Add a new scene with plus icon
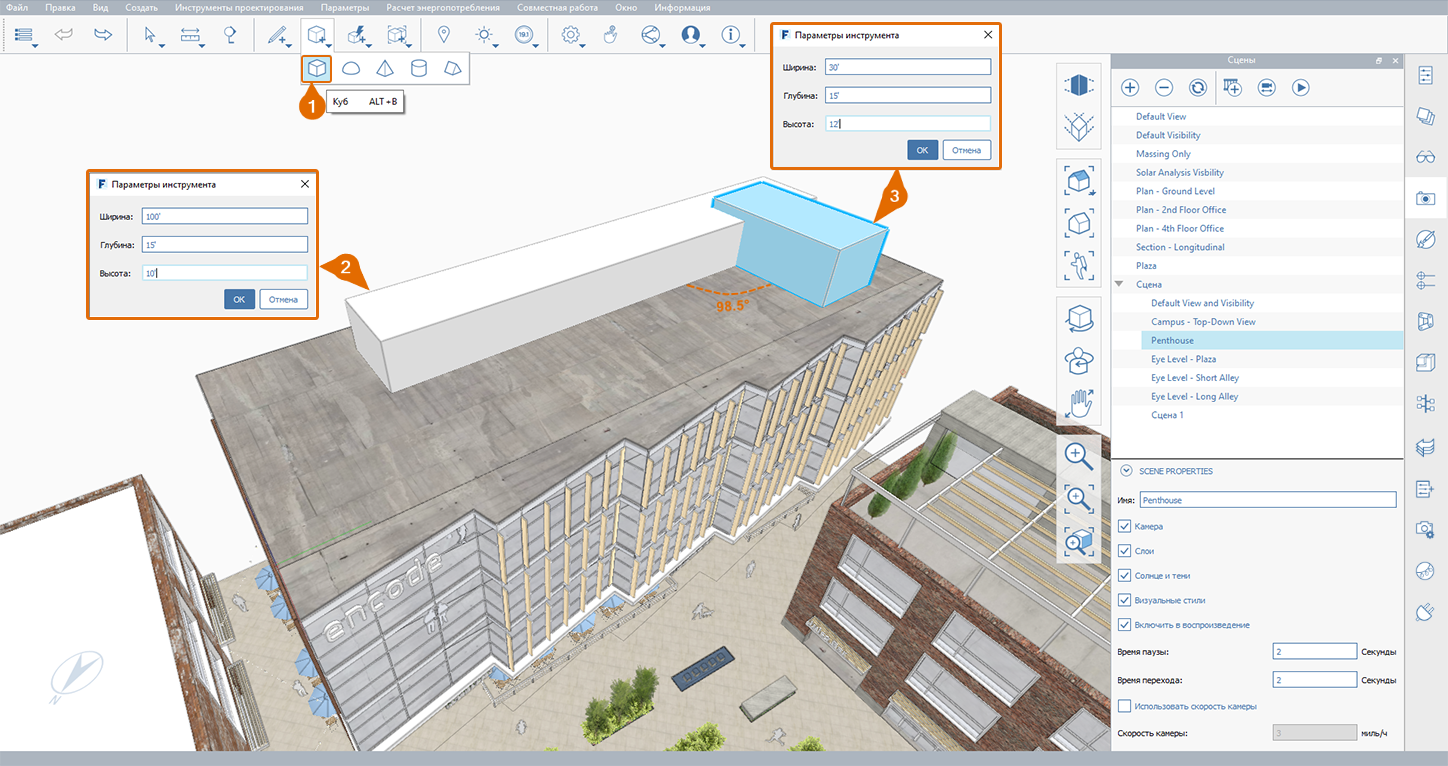The height and width of the screenshot is (766, 1448). pyautogui.click(x=1130, y=87)
